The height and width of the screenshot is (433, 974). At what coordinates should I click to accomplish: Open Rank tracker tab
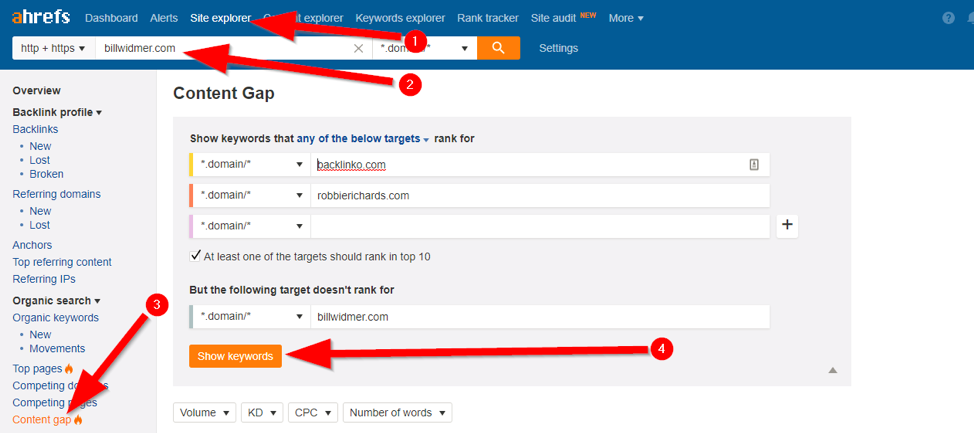coord(488,18)
